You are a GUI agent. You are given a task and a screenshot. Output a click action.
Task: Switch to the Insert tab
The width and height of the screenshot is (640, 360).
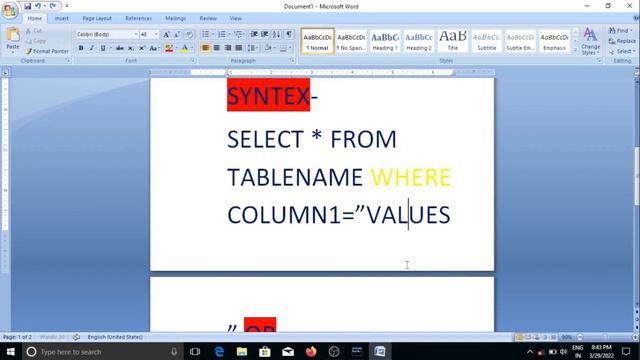[62, 18]
